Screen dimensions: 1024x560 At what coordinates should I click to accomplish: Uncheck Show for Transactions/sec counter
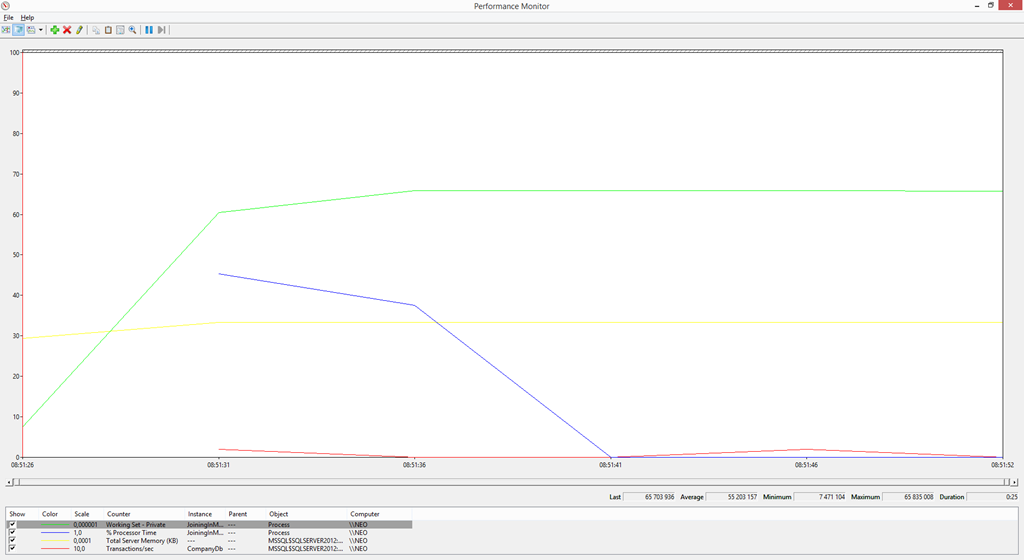tap(12, 548)
